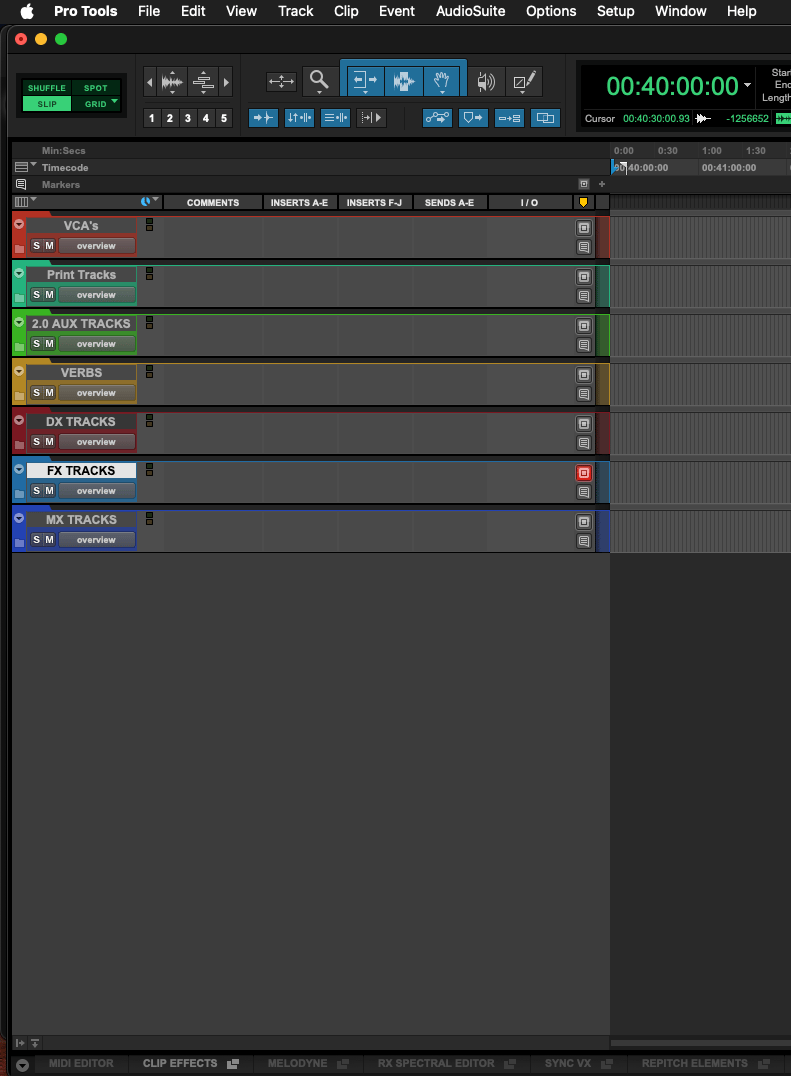791x1076 pixels.
Task: Recall zoom preset 2
Action: (x=169, y=118)
